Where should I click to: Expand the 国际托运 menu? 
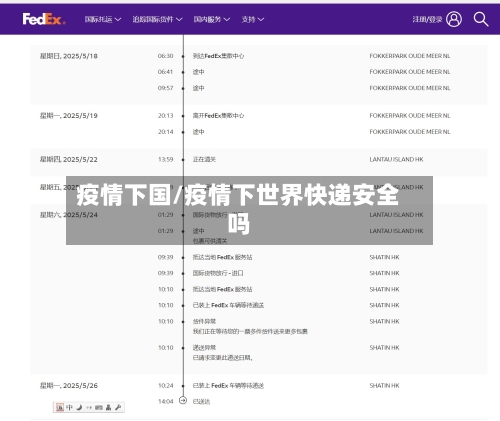[x=103, y=19]
